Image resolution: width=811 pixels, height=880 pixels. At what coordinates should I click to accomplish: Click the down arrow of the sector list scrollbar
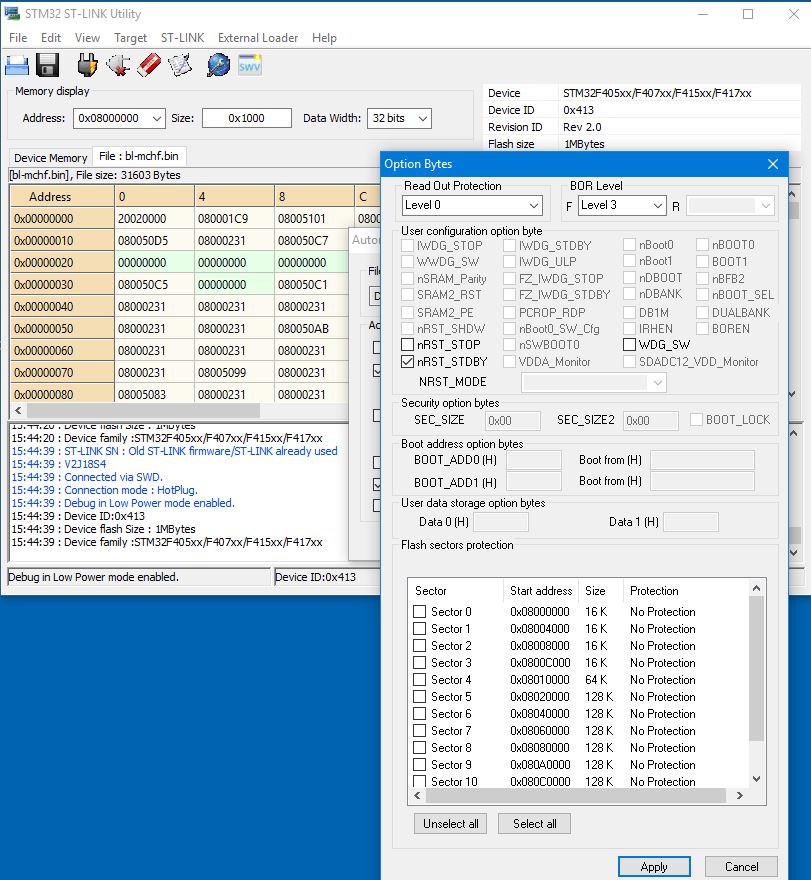pyautogui.click(x=757, y=779)
